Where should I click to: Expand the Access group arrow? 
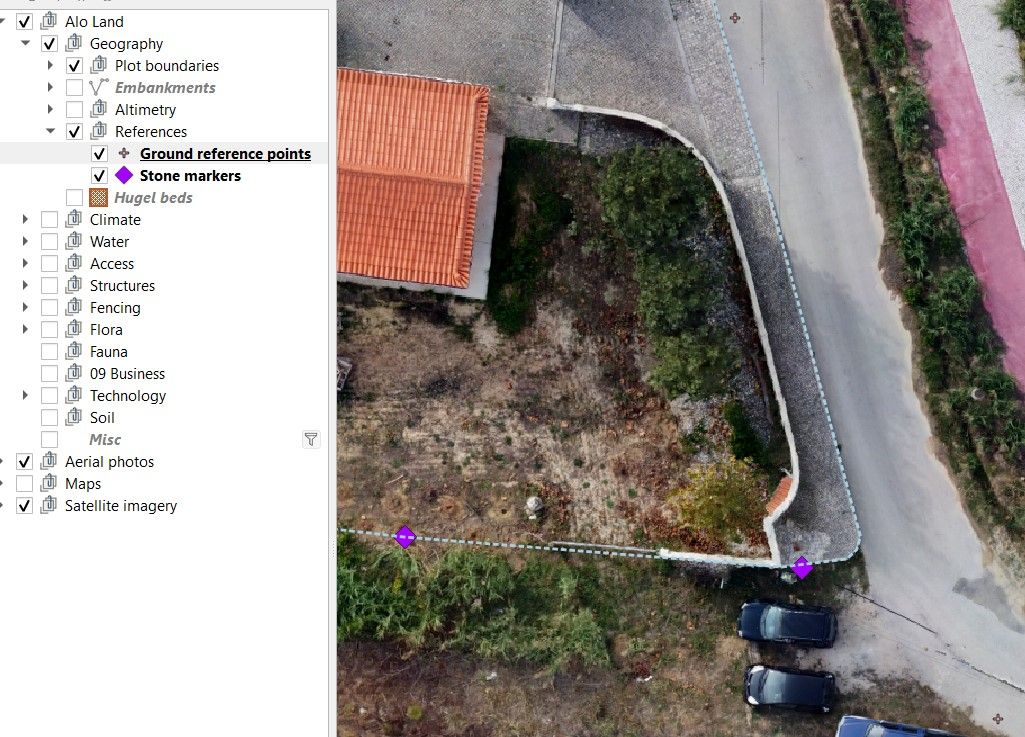[25, 264]
